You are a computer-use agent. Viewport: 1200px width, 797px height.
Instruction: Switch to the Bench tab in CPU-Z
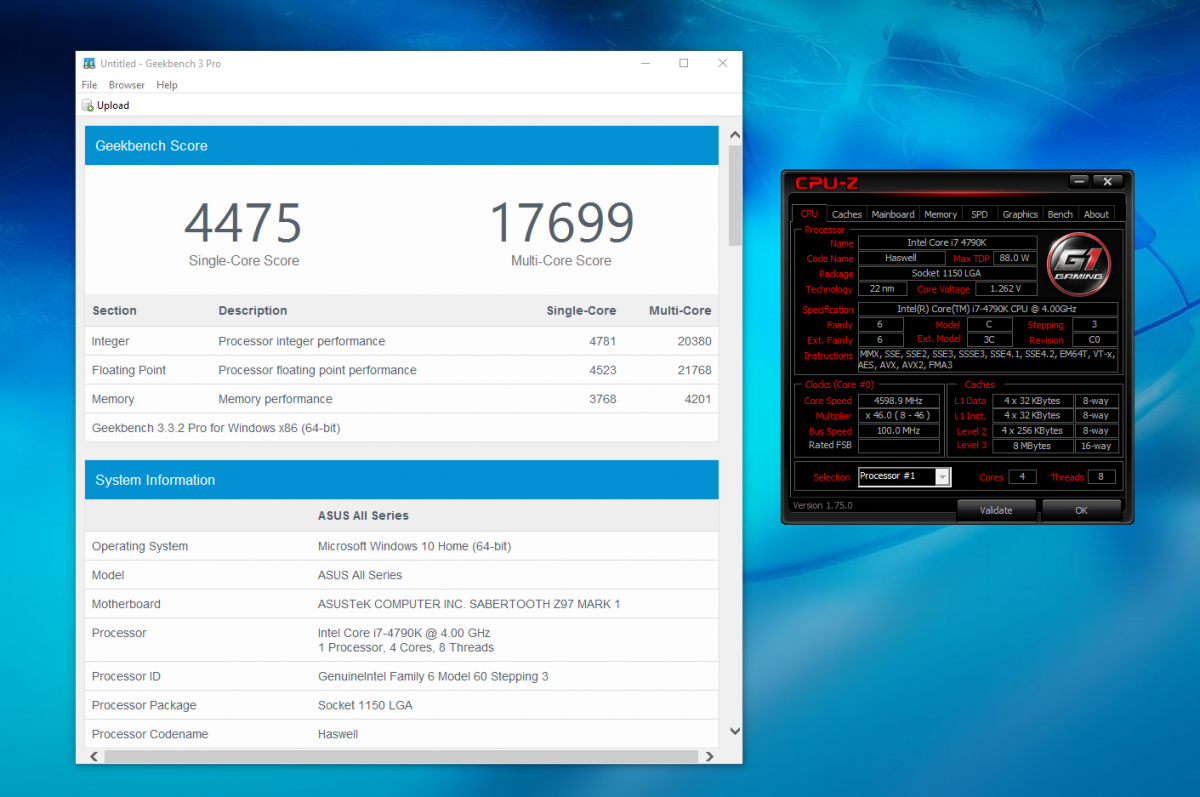tap(1060, 214)
